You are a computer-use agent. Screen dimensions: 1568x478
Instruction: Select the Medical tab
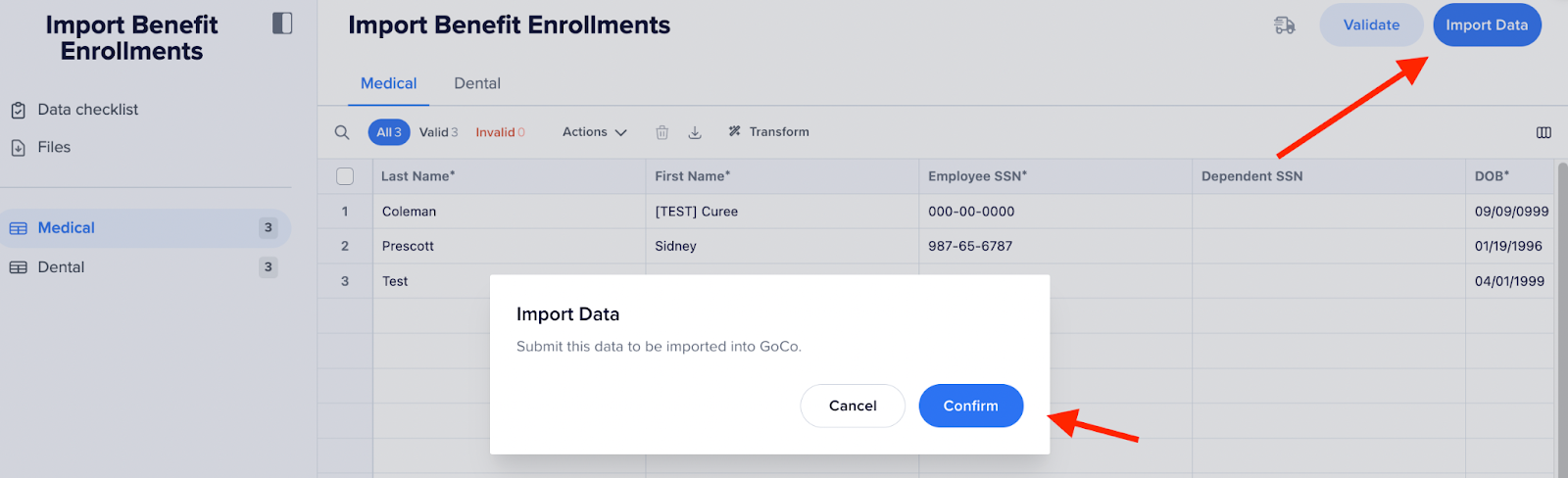point(388,83)
